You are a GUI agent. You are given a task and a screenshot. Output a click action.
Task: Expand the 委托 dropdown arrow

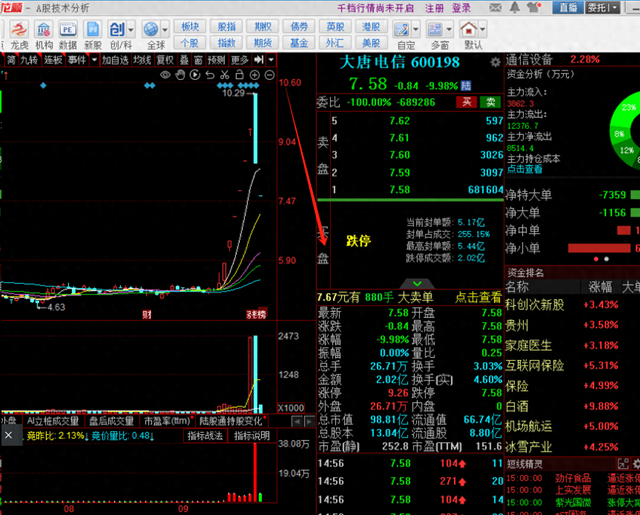click(615, 8)
